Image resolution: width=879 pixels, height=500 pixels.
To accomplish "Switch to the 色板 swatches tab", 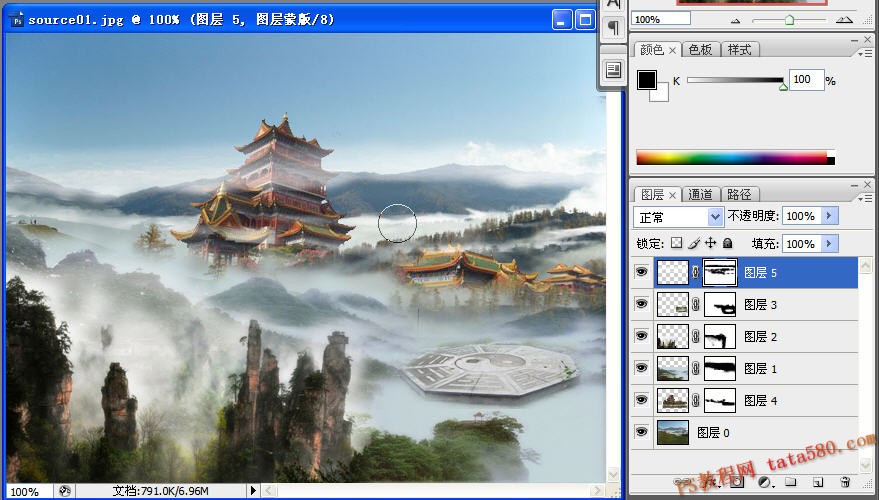I will click(700, 50).
